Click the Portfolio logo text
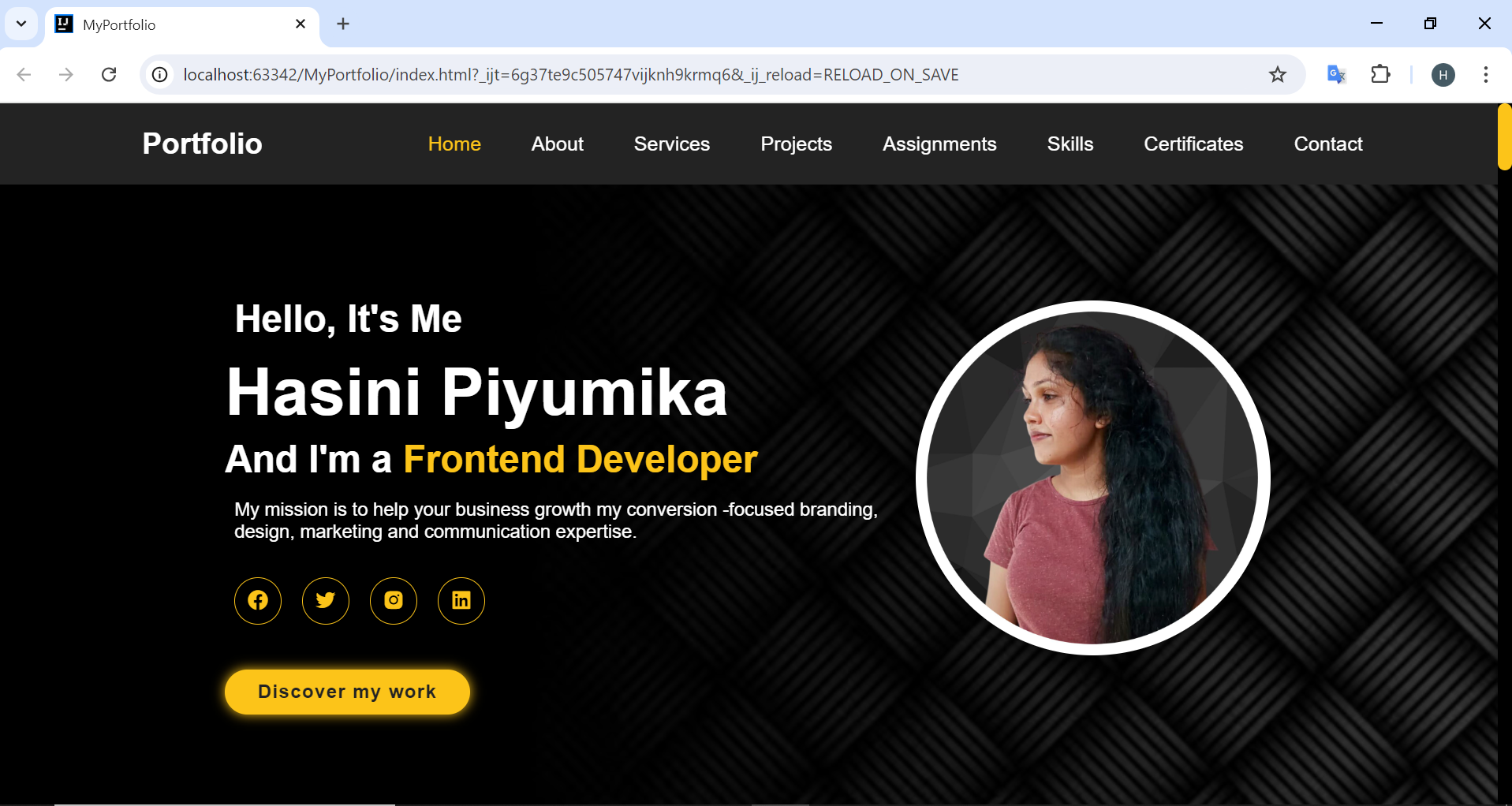Screen dimensions: 1512x806 tap(202, 144)
